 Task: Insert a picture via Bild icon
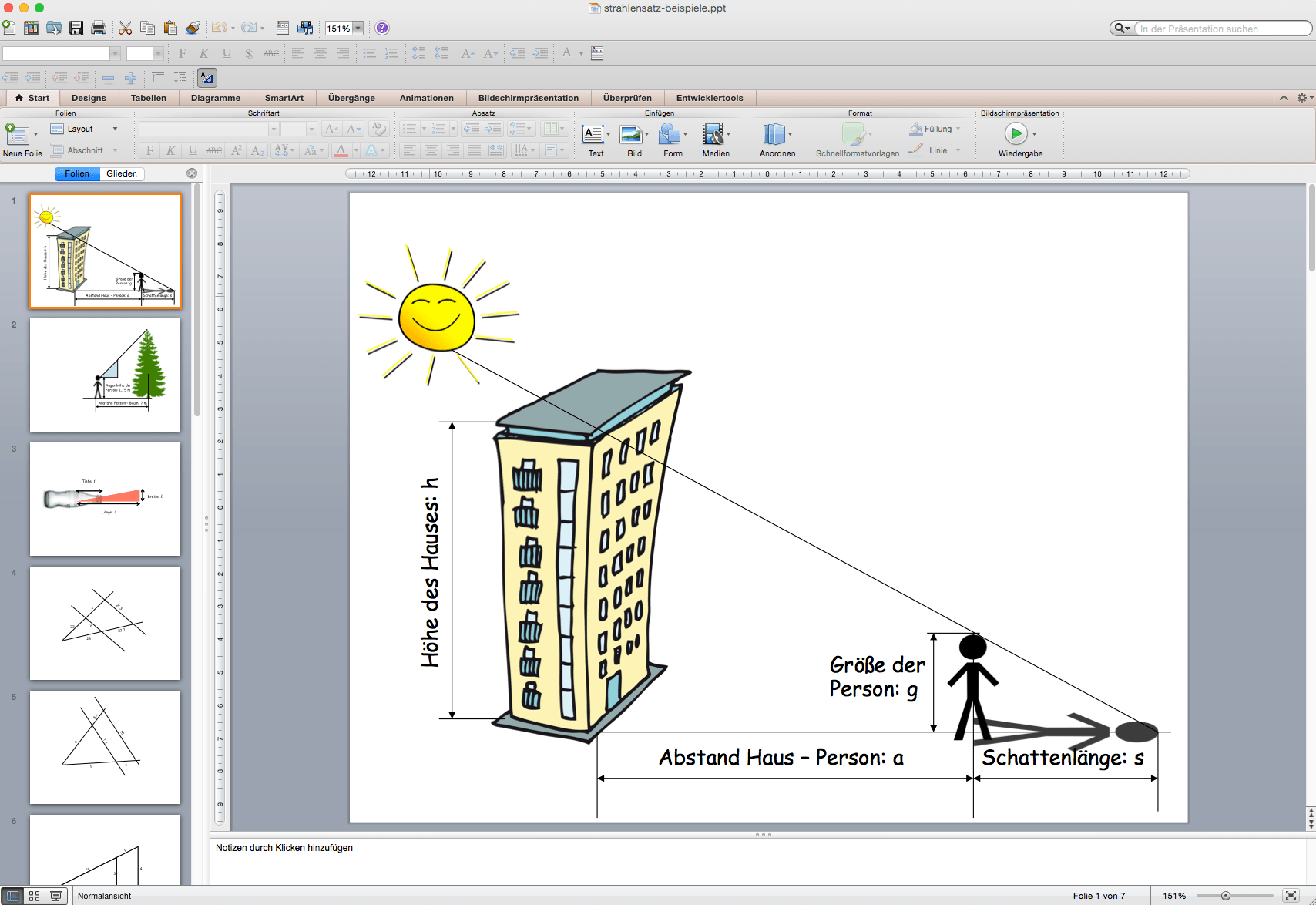(x=631, y=134)
